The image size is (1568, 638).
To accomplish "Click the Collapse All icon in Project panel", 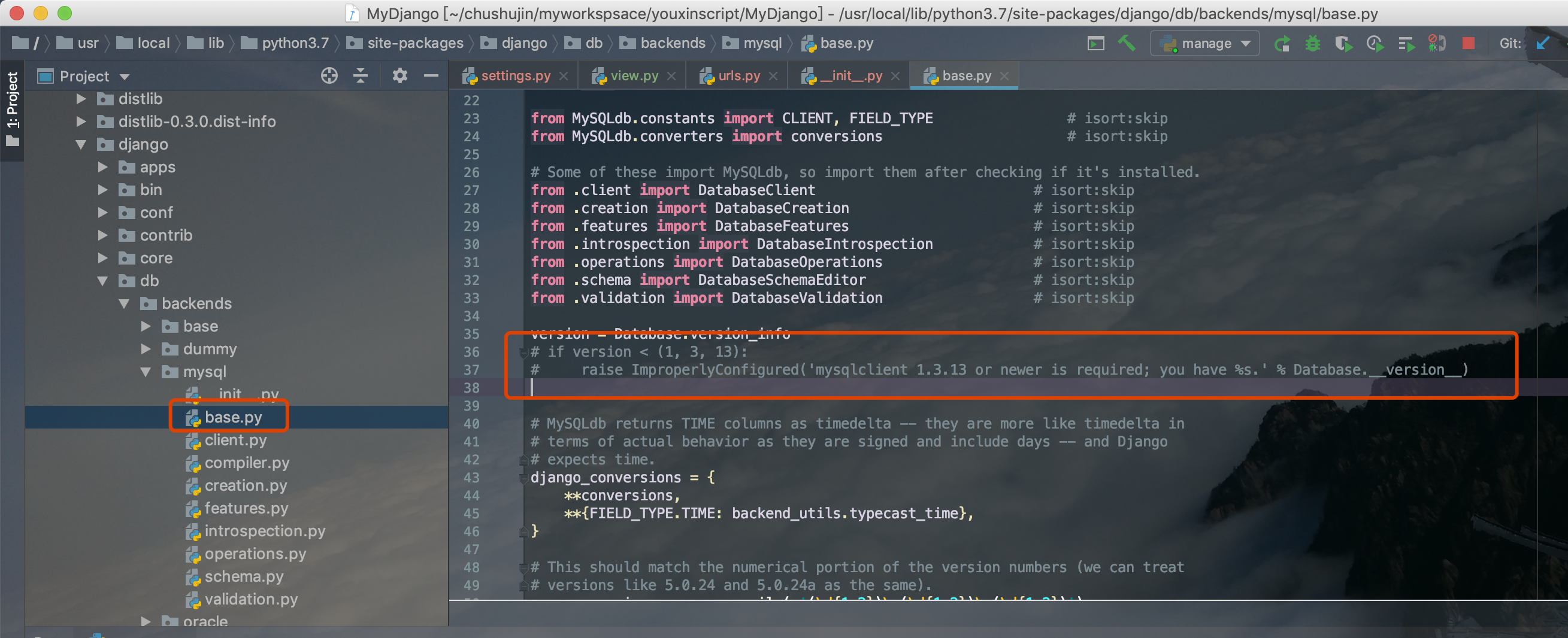I will [361, 75].
